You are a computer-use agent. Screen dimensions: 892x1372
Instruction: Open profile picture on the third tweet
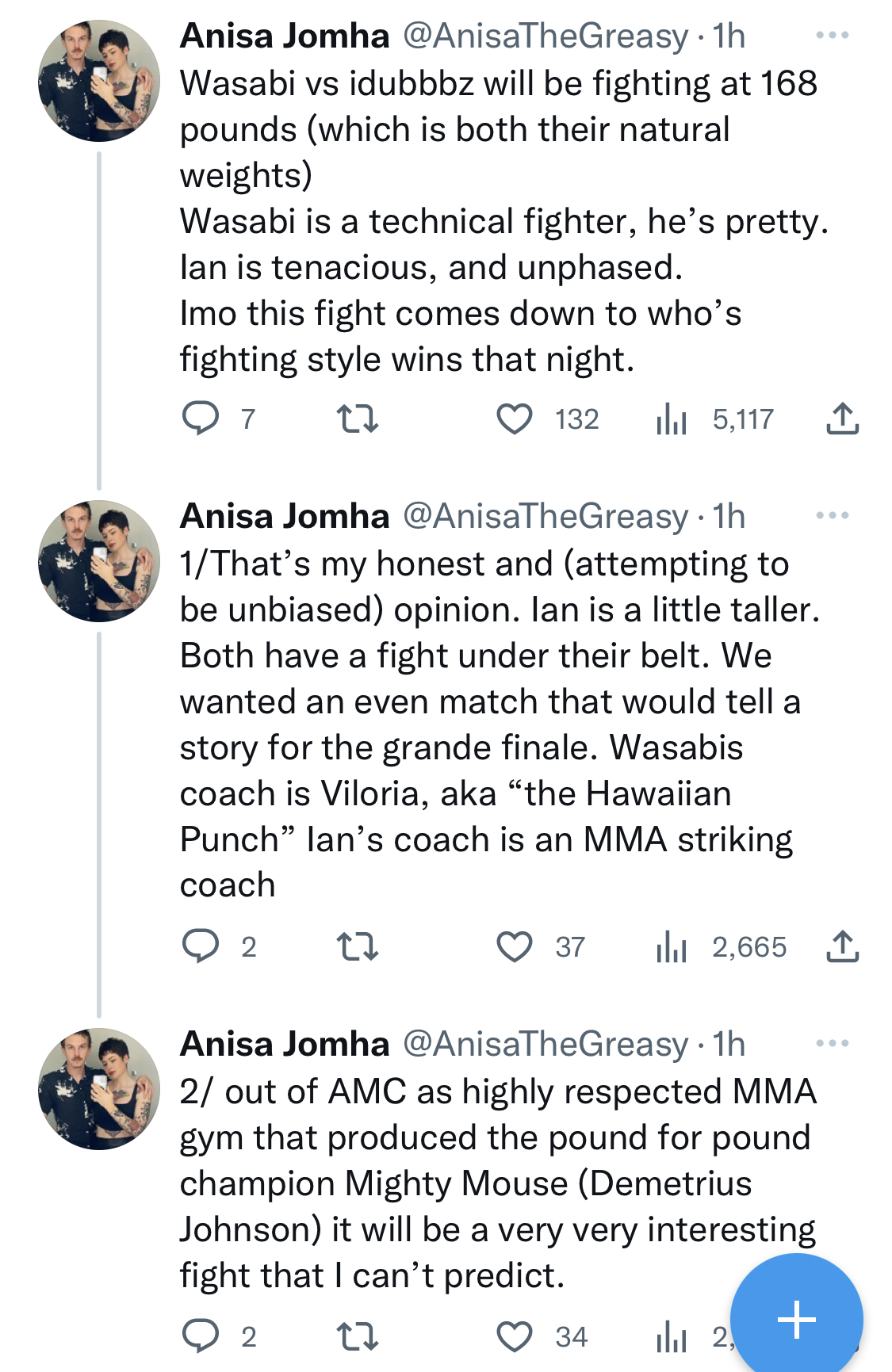[x=99, y=1089]
